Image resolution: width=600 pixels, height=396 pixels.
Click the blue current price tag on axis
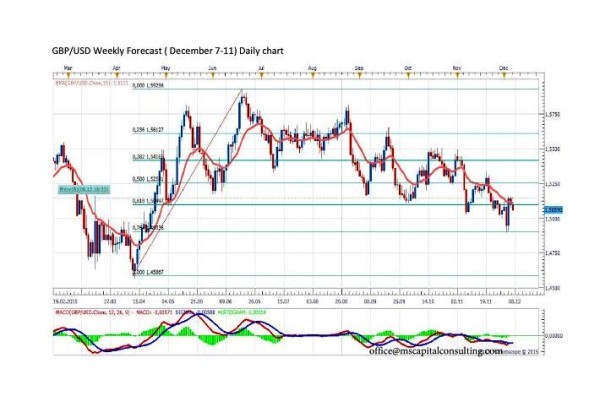[553, 210]
